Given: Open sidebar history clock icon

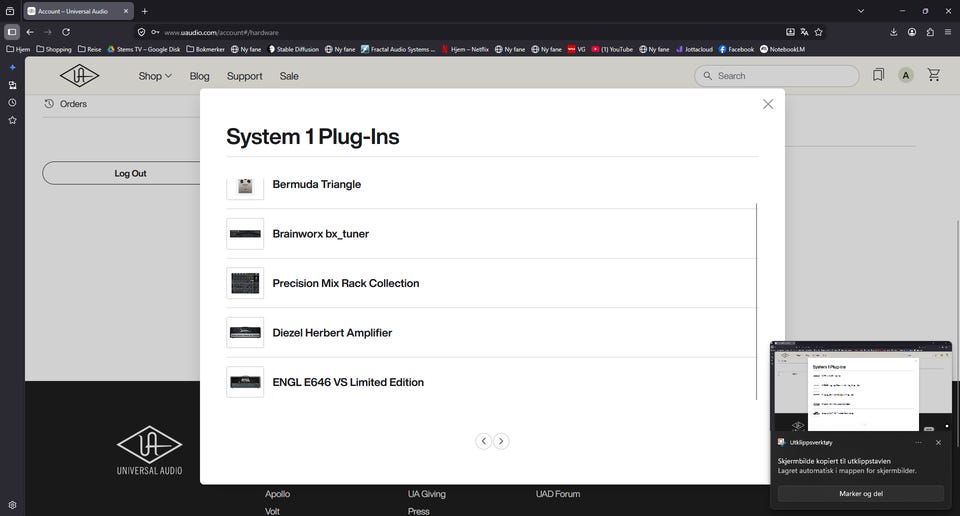Looking at the screenshot, I should (12, 103).
